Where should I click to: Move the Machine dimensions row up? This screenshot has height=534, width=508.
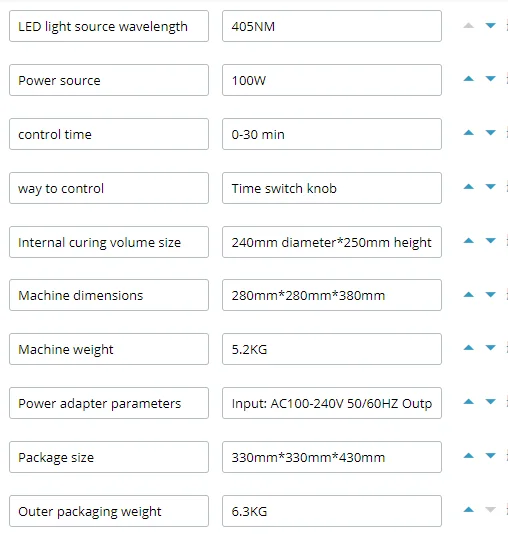[469, 295]
